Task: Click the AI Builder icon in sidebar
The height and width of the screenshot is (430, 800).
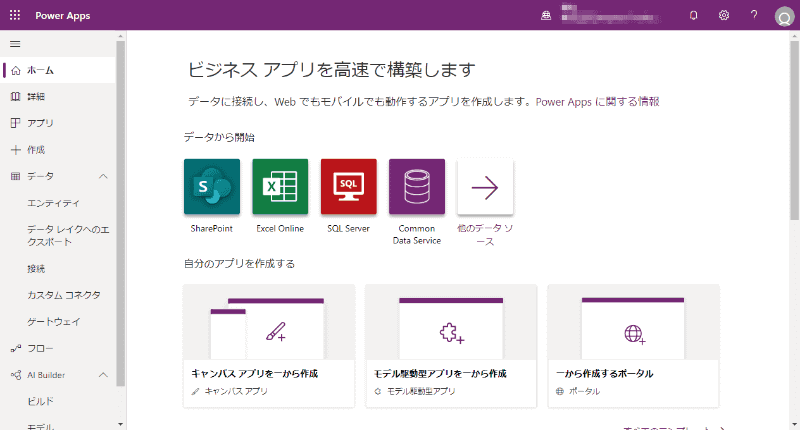Action: (x=16, y=375)
